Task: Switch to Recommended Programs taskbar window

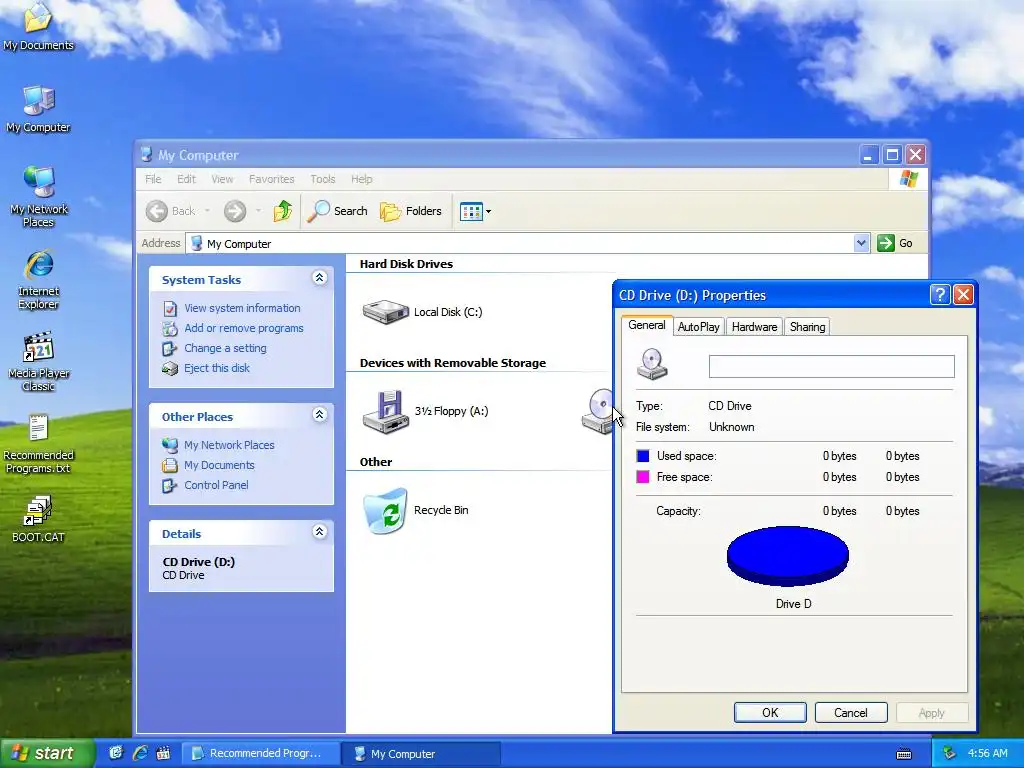Action: pos(260,754)
